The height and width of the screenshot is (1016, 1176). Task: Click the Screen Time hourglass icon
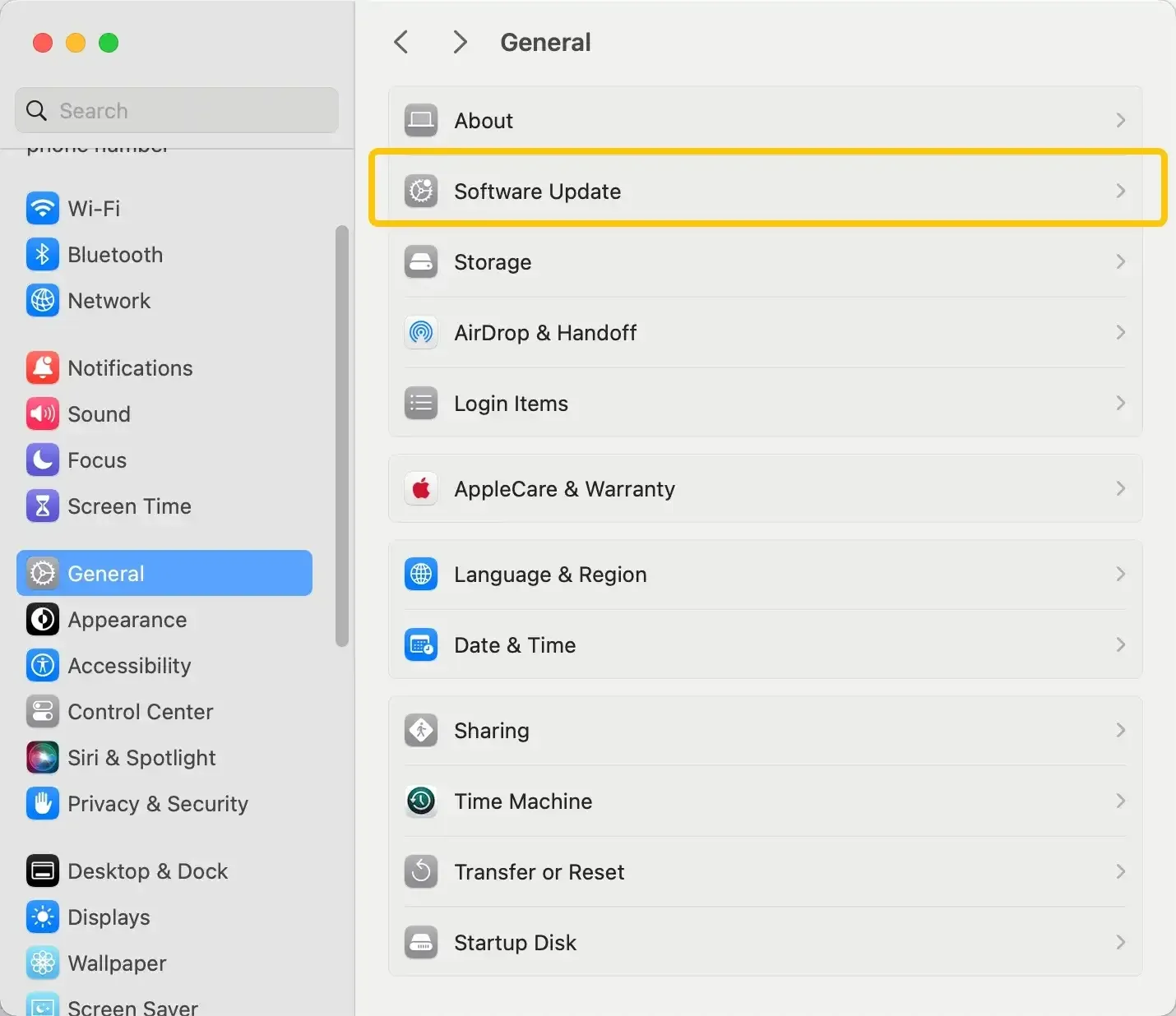coord(42,506)
